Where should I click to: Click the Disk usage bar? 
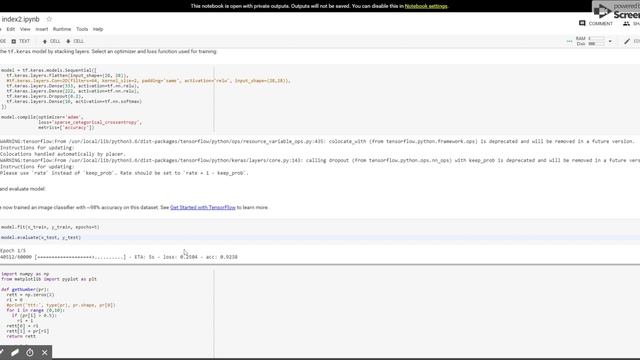[x=596, y=44]
